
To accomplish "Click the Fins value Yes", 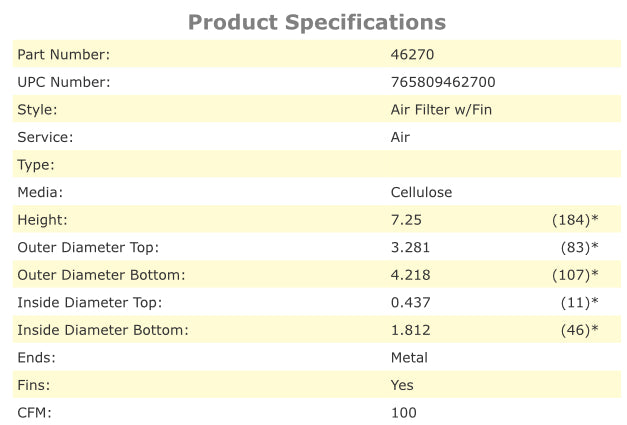I will pos(401,384).
